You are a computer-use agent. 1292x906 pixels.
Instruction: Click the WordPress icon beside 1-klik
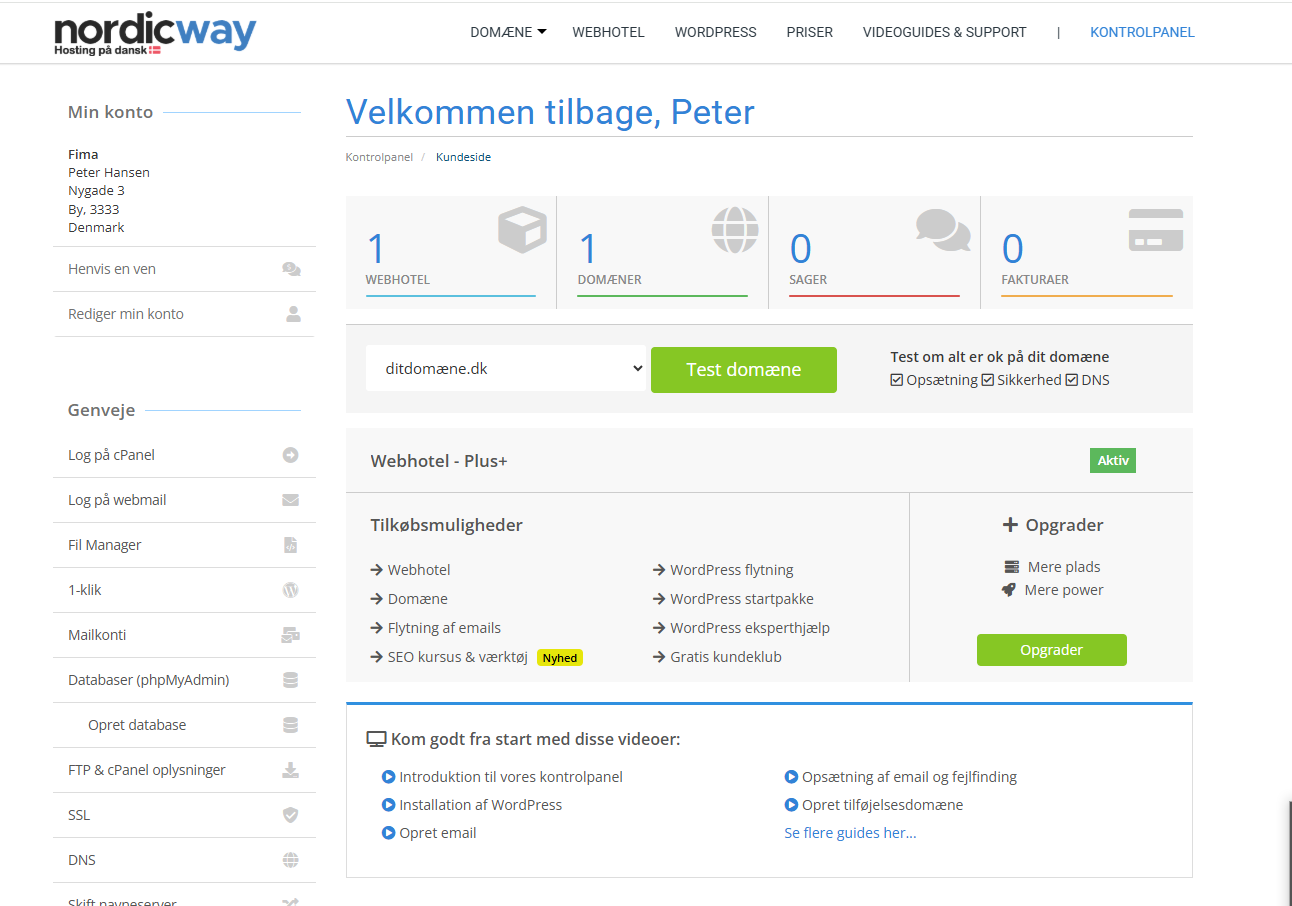tap(290, 590)
